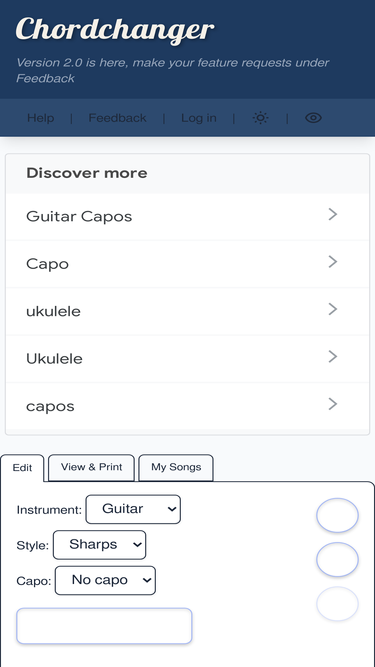This screenshot has width=375, height=667.
Task: Expand the Capo dropdown showing No capo
Action: tap(105, 580)
